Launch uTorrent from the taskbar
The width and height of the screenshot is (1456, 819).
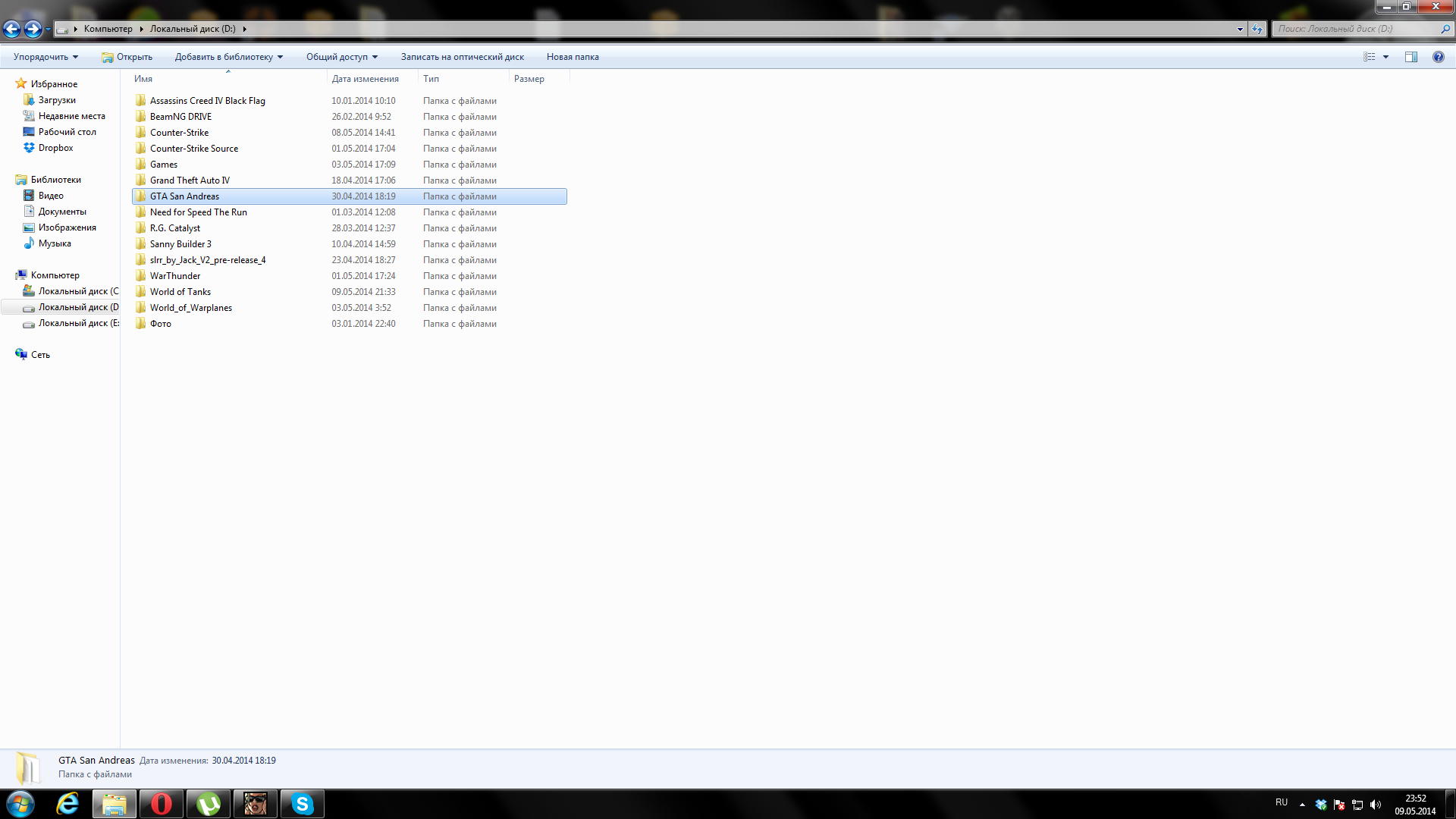(208, 804)
